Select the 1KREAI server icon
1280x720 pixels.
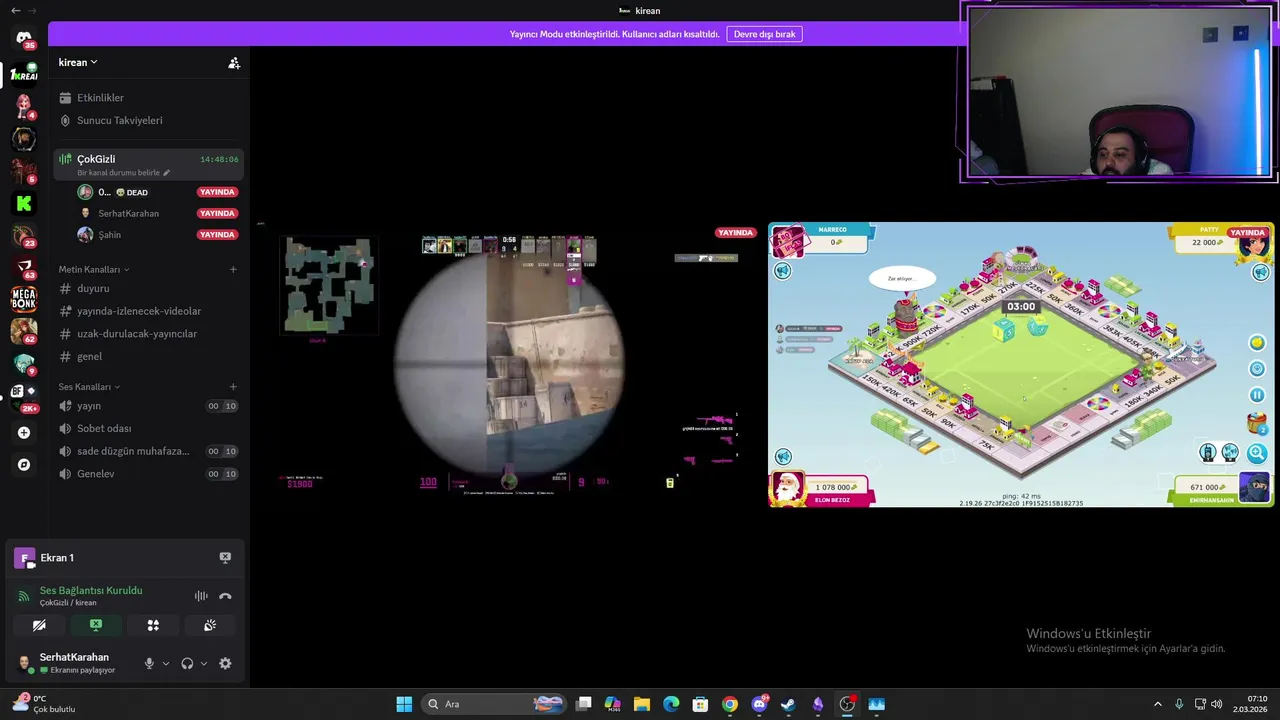(24, 74)
